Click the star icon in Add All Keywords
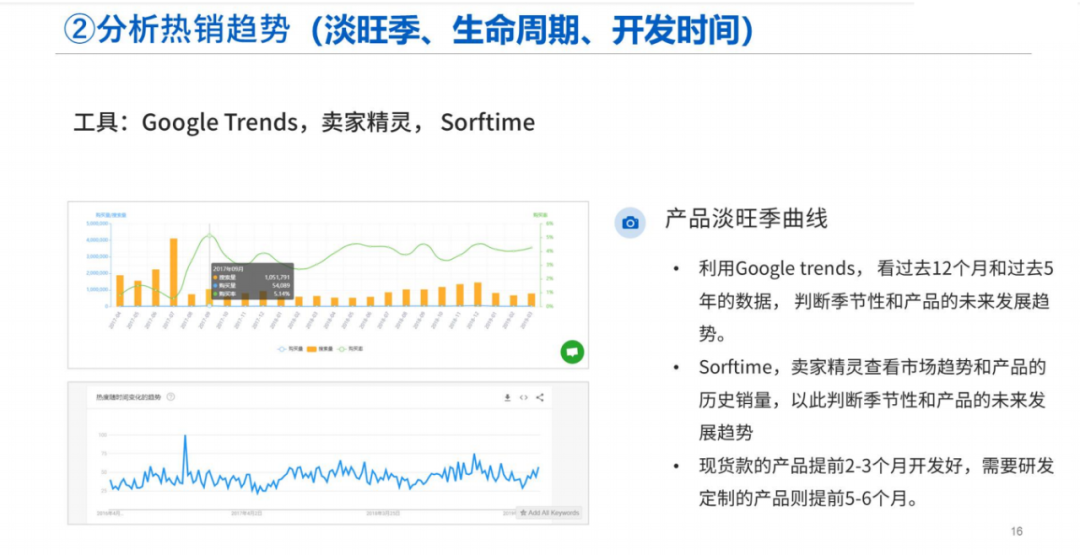The height and width of the screenshot is (555, 1080). point(523,512)
